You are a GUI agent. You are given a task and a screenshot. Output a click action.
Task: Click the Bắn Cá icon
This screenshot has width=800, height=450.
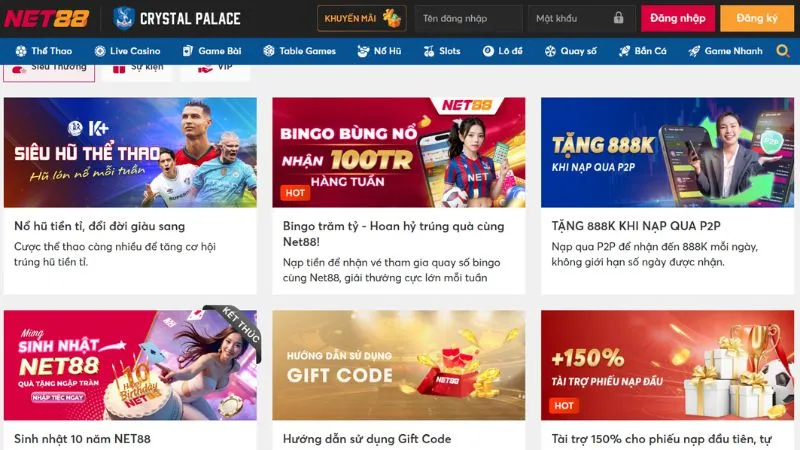click(624, 51)
